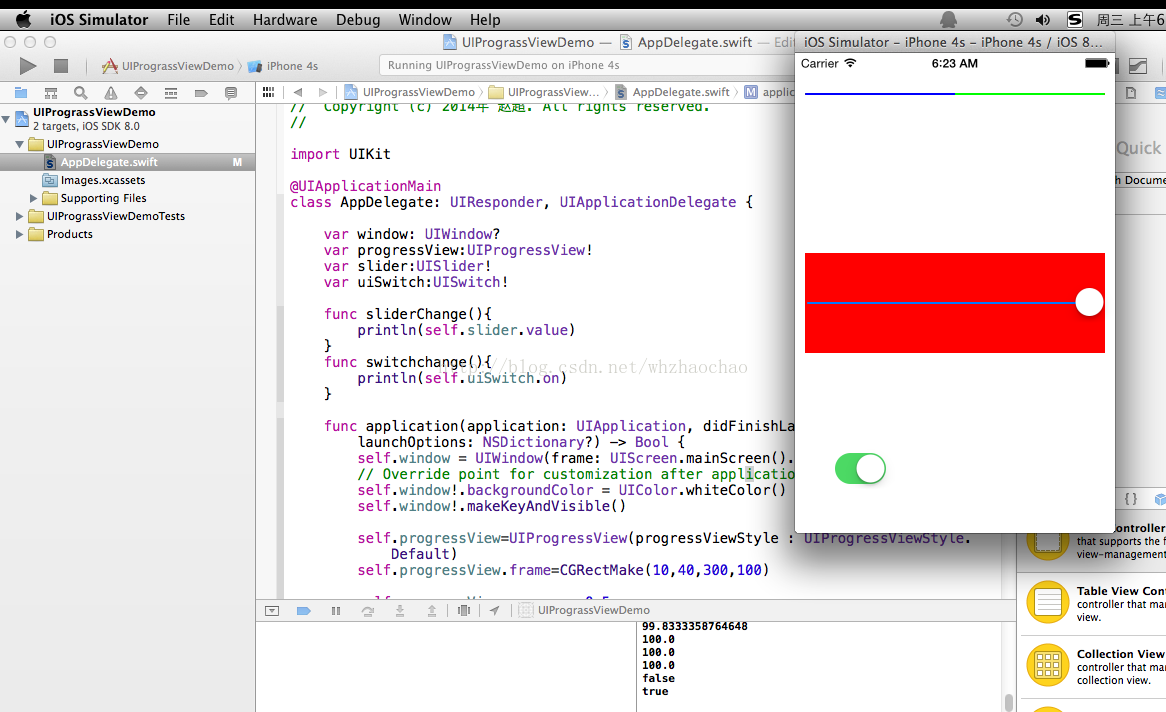Click the method item in jump bar
Viewport: 1166px width, 712px height.
(x=770, y=92)
